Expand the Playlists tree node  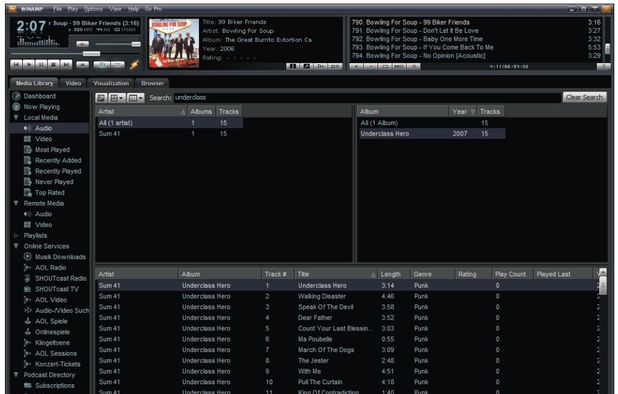click(16, 236)
